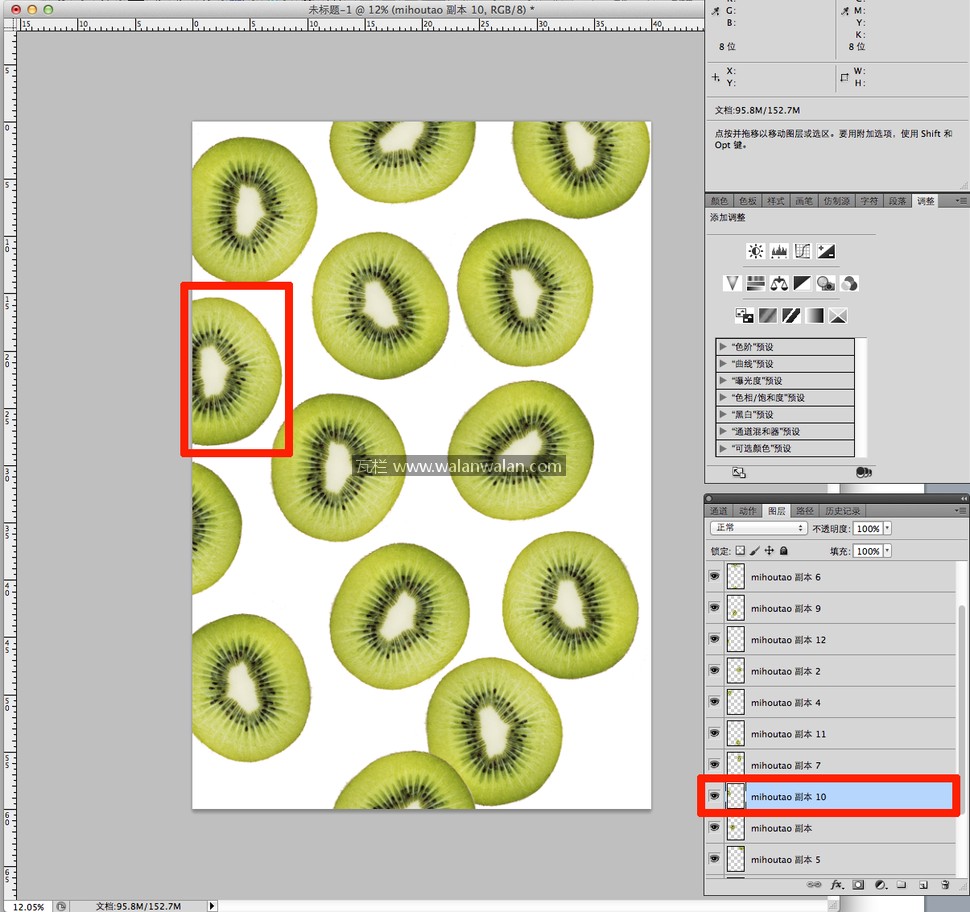This screenshot has height=912, width=970.
Task: Expand the "曲线"预设 presets group
Action: click(723, 364)
